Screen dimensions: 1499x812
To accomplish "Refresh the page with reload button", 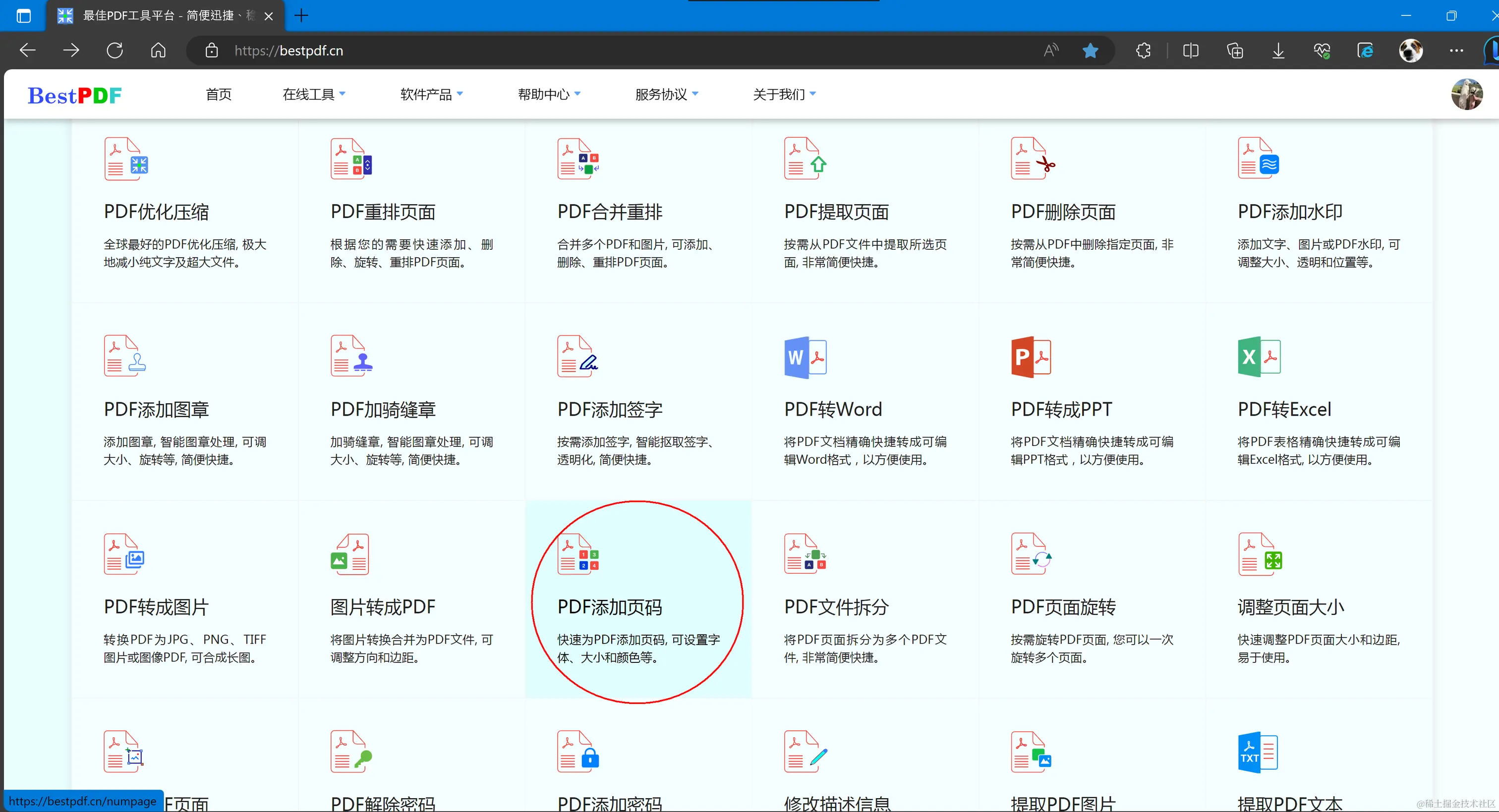I will [x=115, y=51].
